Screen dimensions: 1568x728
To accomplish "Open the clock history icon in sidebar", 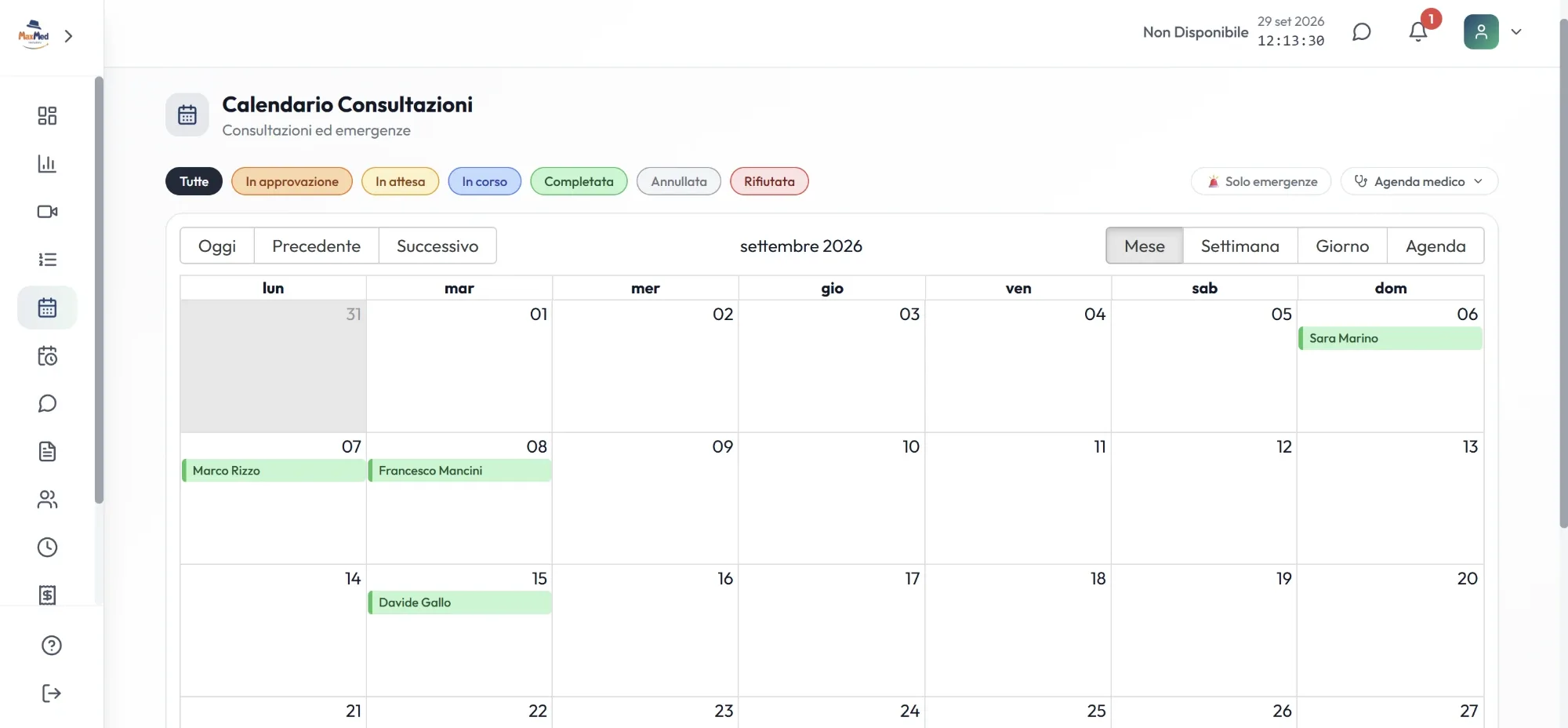I will point(47,547).
